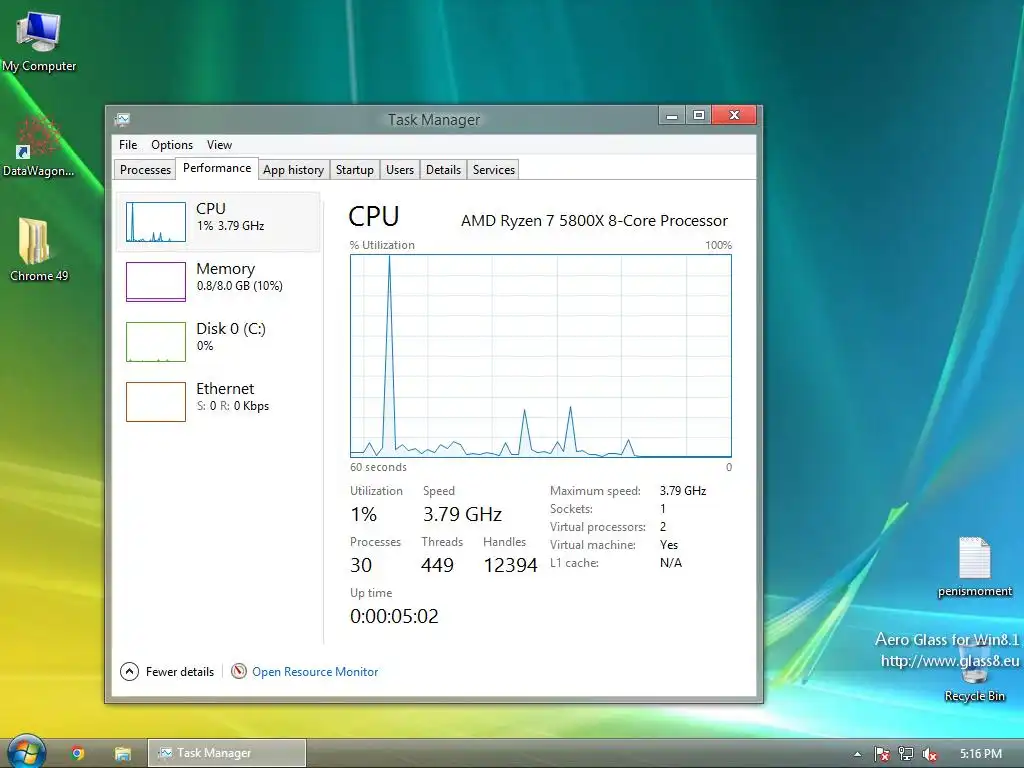Close the Task Manager window

[x=734, y=116]
